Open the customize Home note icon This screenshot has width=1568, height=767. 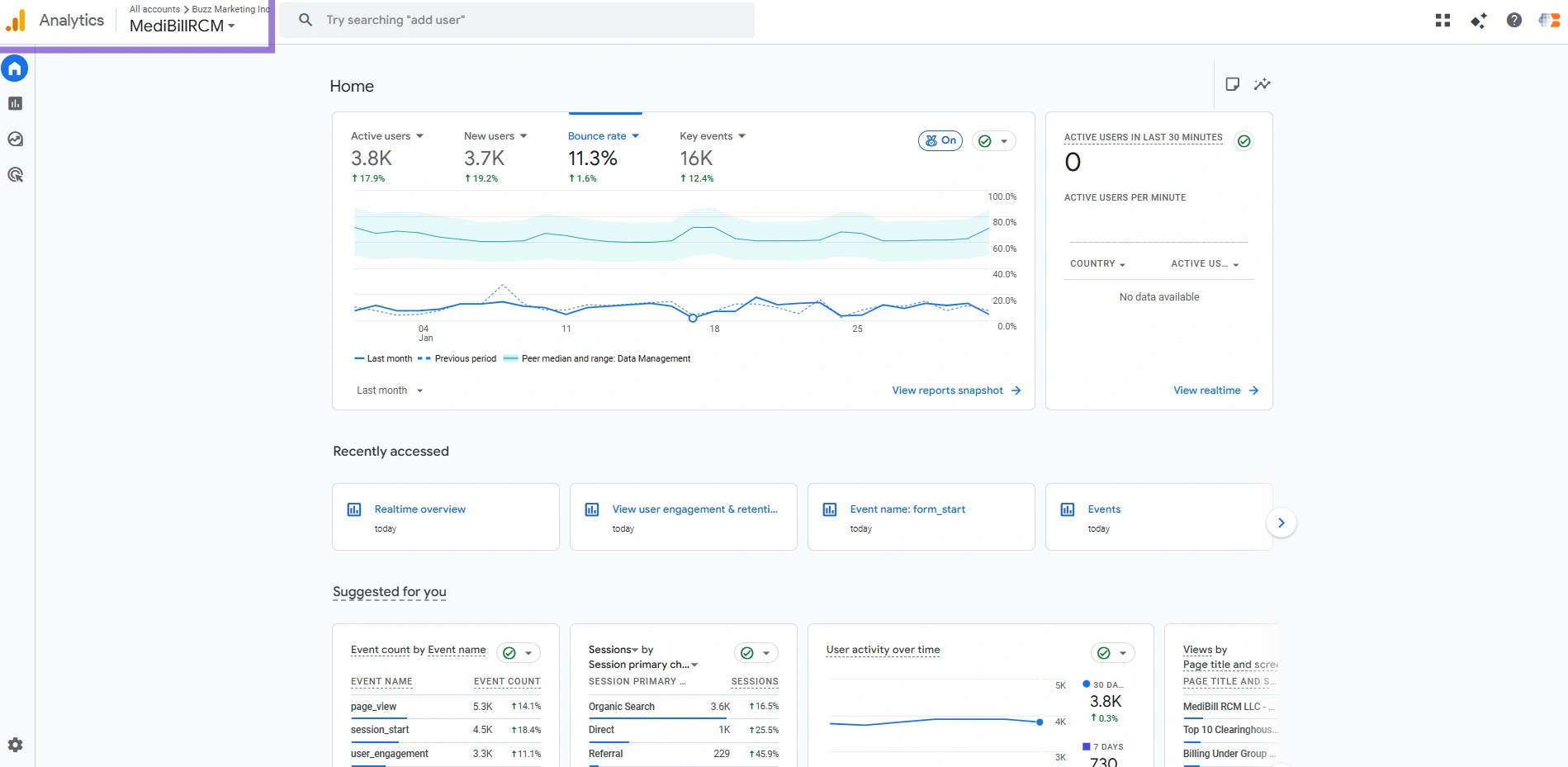[x=1232, y=84]
